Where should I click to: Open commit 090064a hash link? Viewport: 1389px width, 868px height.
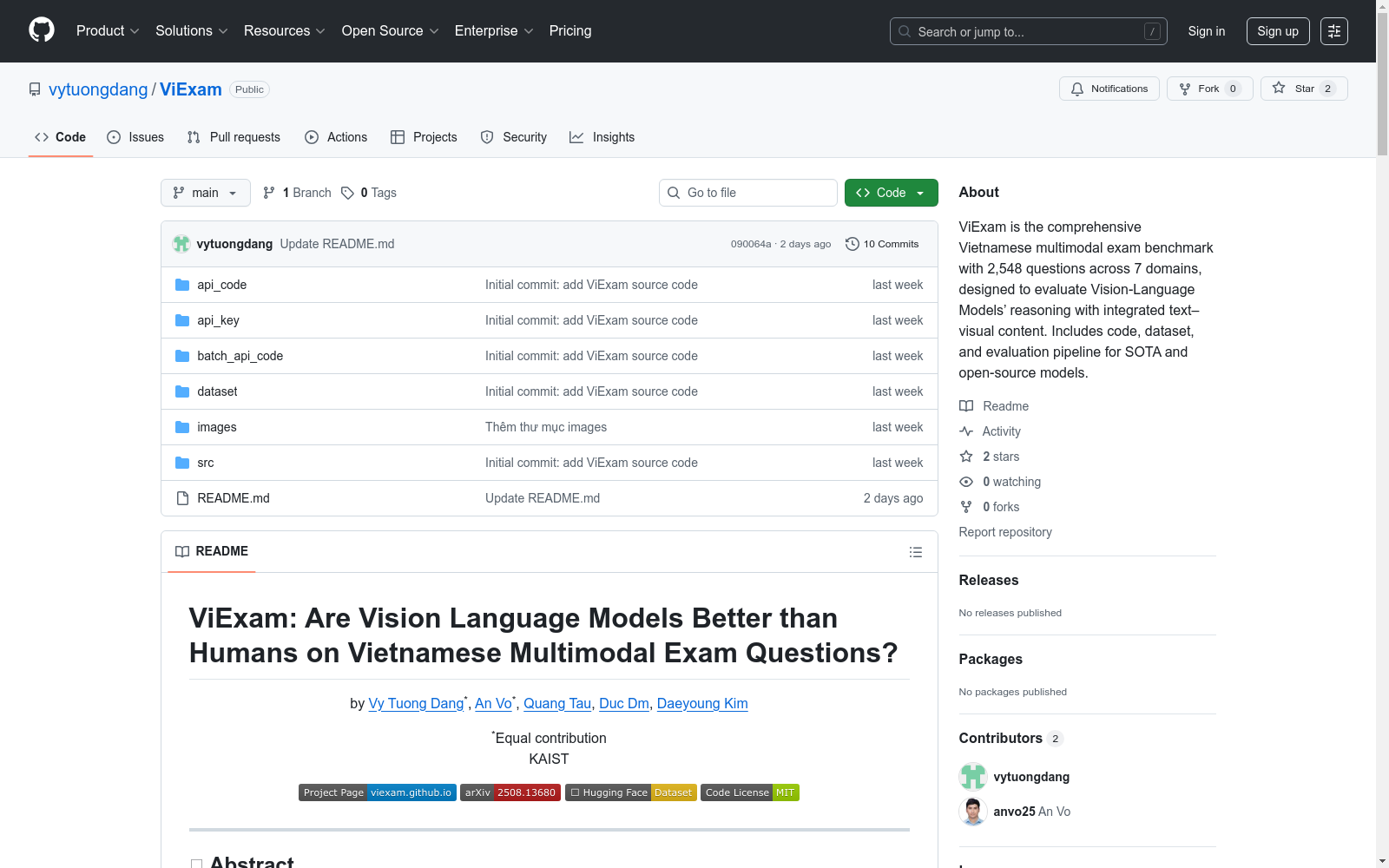coord(751,244)
